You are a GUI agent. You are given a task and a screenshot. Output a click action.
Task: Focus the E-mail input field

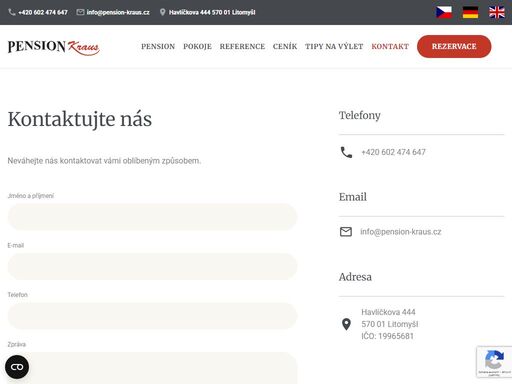pos(152,266)
